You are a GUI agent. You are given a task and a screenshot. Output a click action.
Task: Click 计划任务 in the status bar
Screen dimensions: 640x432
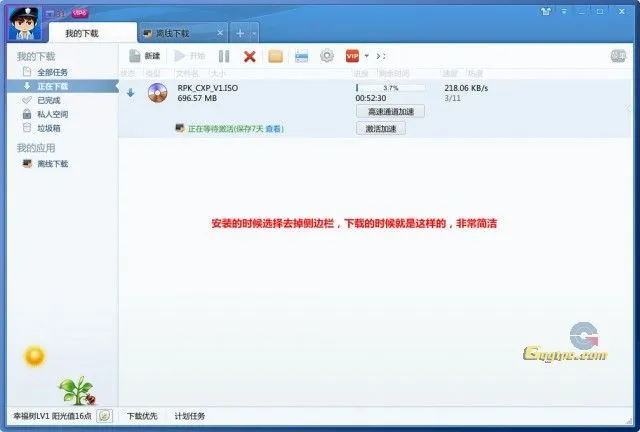tap(190, 416)
